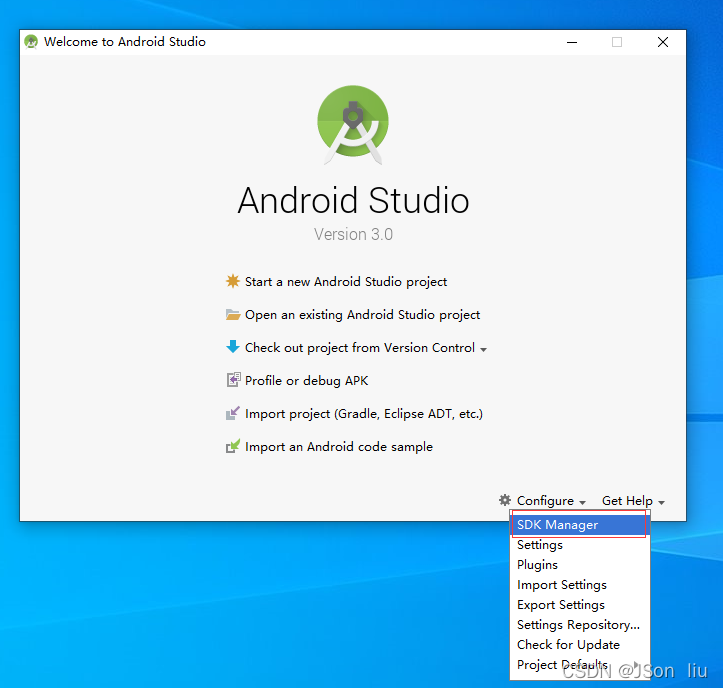The height and width of the screenshot is (688, 723).
Task: Click the Import project arrow icon
Action: tap(233, 413)
